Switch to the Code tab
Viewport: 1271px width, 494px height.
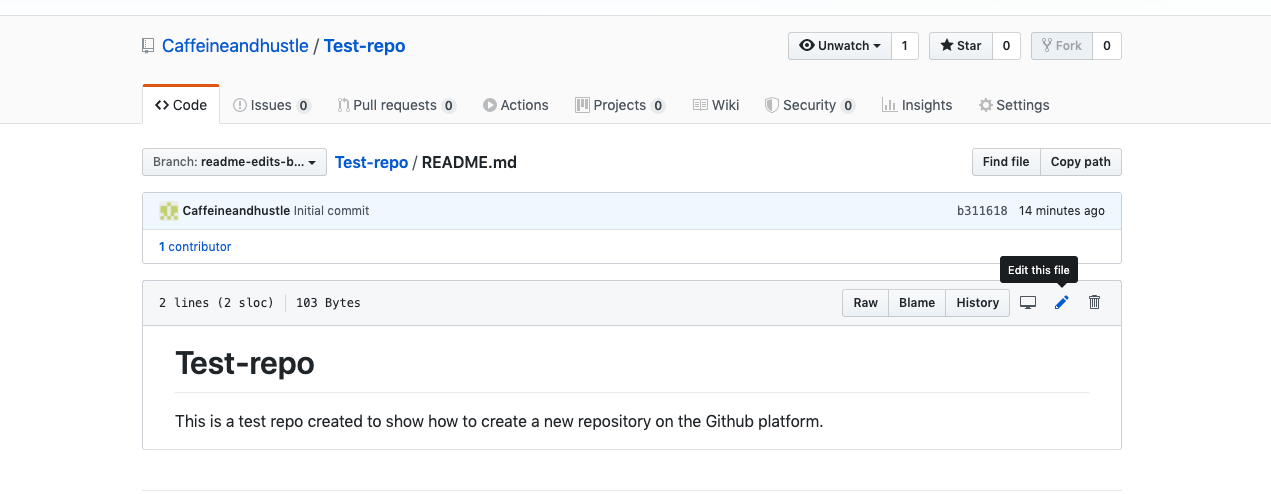click(181, 105)
